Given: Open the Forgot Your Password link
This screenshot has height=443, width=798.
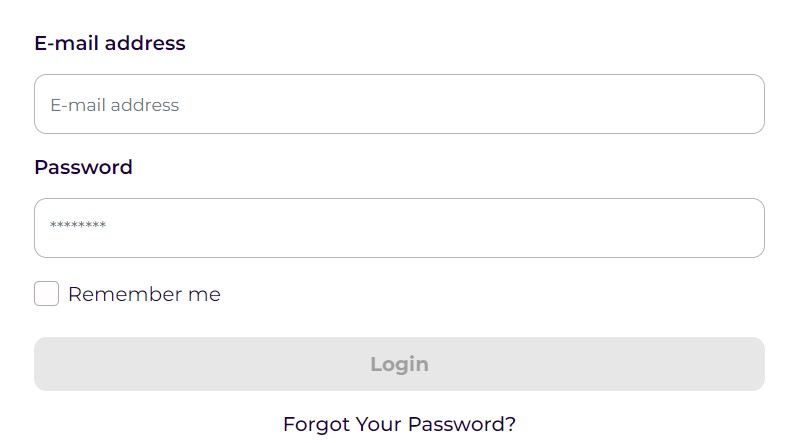Looking at the screenshot, I should tap(399, 424).
